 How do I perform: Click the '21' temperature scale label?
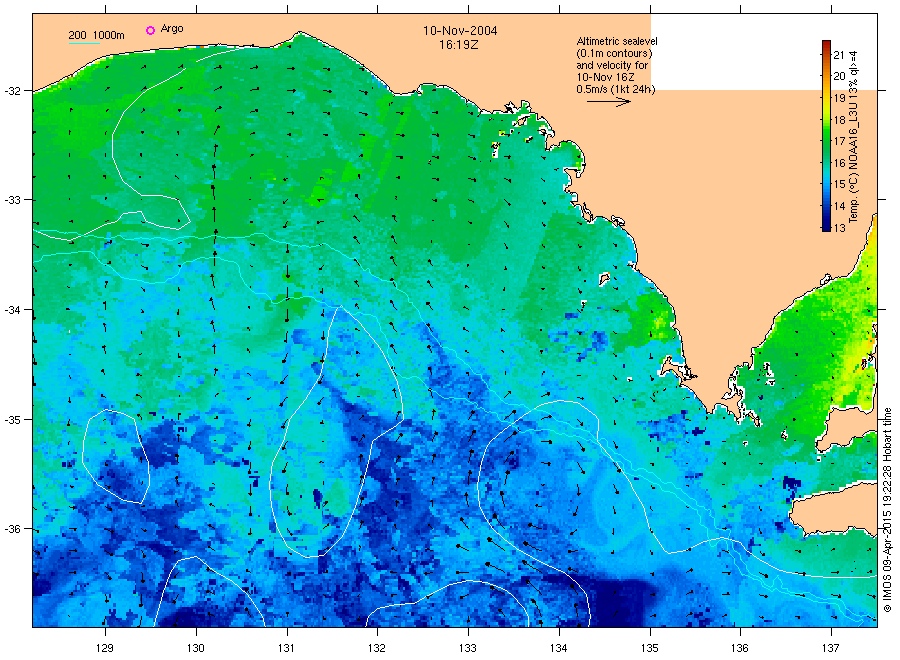click(x=839, y=55)
